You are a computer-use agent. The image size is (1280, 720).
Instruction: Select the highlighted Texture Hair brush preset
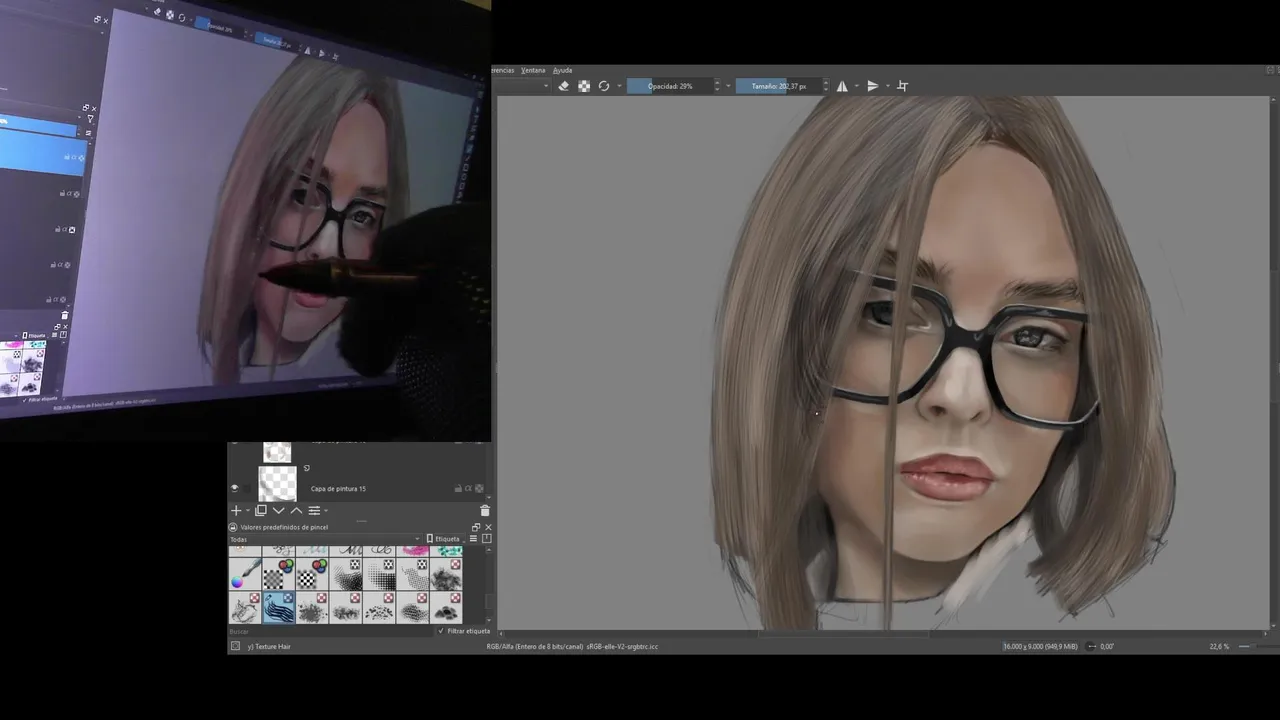pos(279,607)
